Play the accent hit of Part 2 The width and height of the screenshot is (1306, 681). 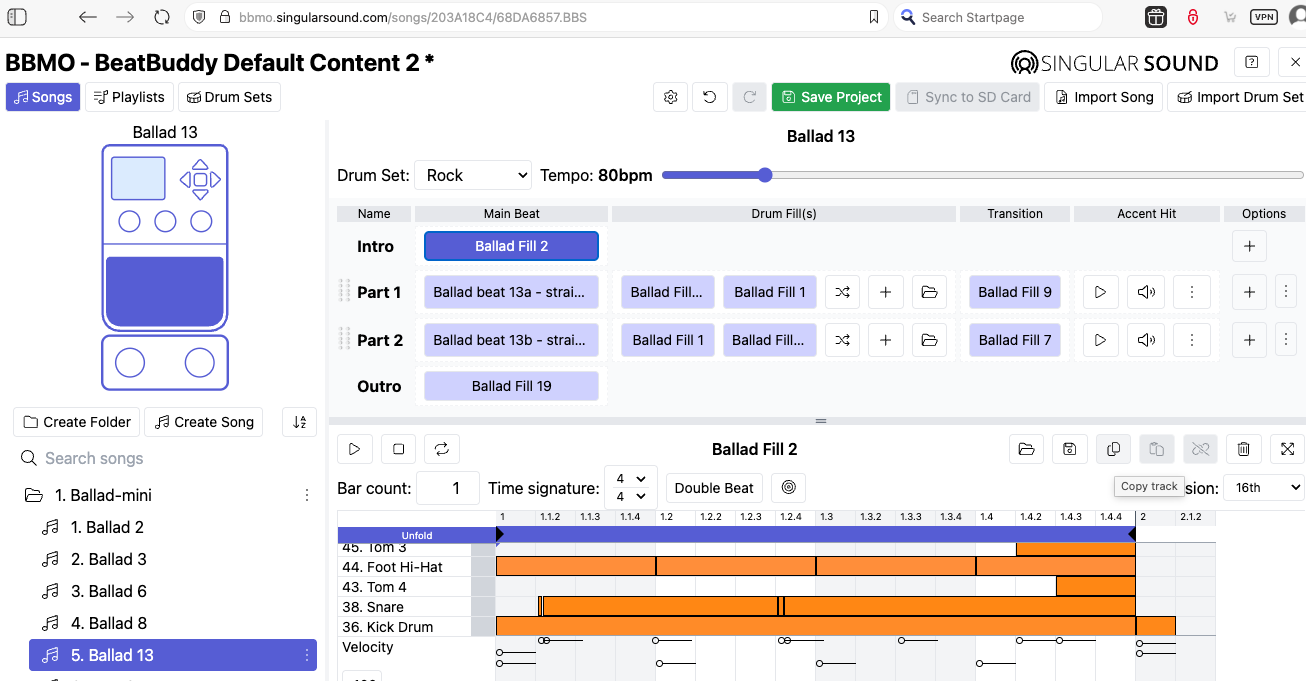click(1100, 340)
